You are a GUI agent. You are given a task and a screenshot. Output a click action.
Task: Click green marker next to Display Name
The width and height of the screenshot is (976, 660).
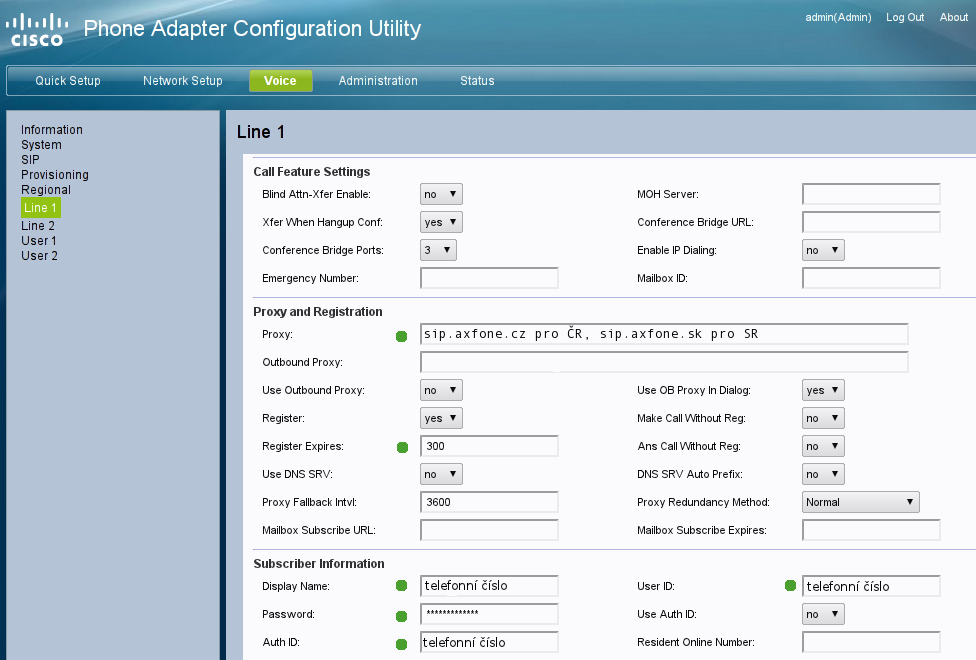[x=402, y=586]
